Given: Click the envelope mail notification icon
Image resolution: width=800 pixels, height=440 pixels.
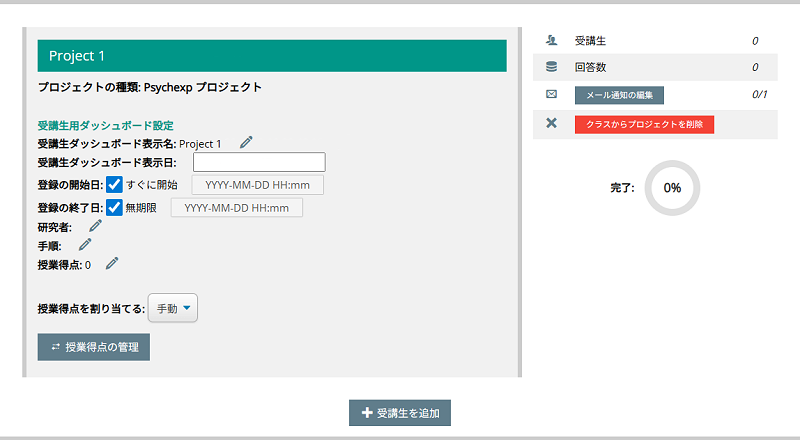Looking at the screenshot, I should (x=551, y=95).
